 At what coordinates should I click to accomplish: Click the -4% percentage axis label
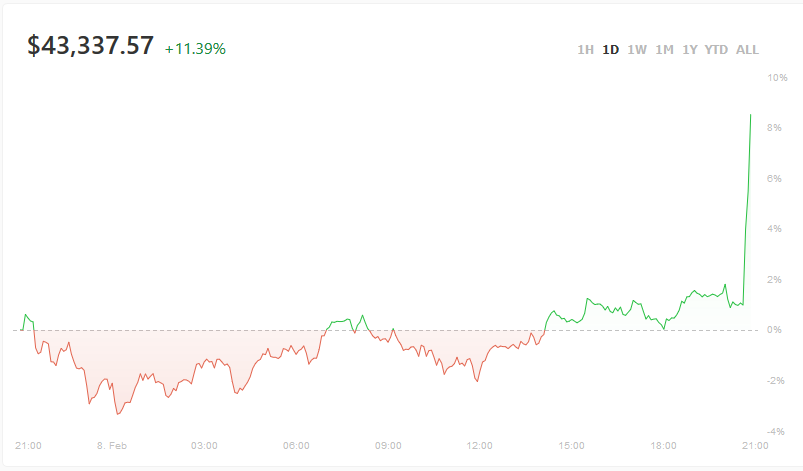(x=776, y=432)
